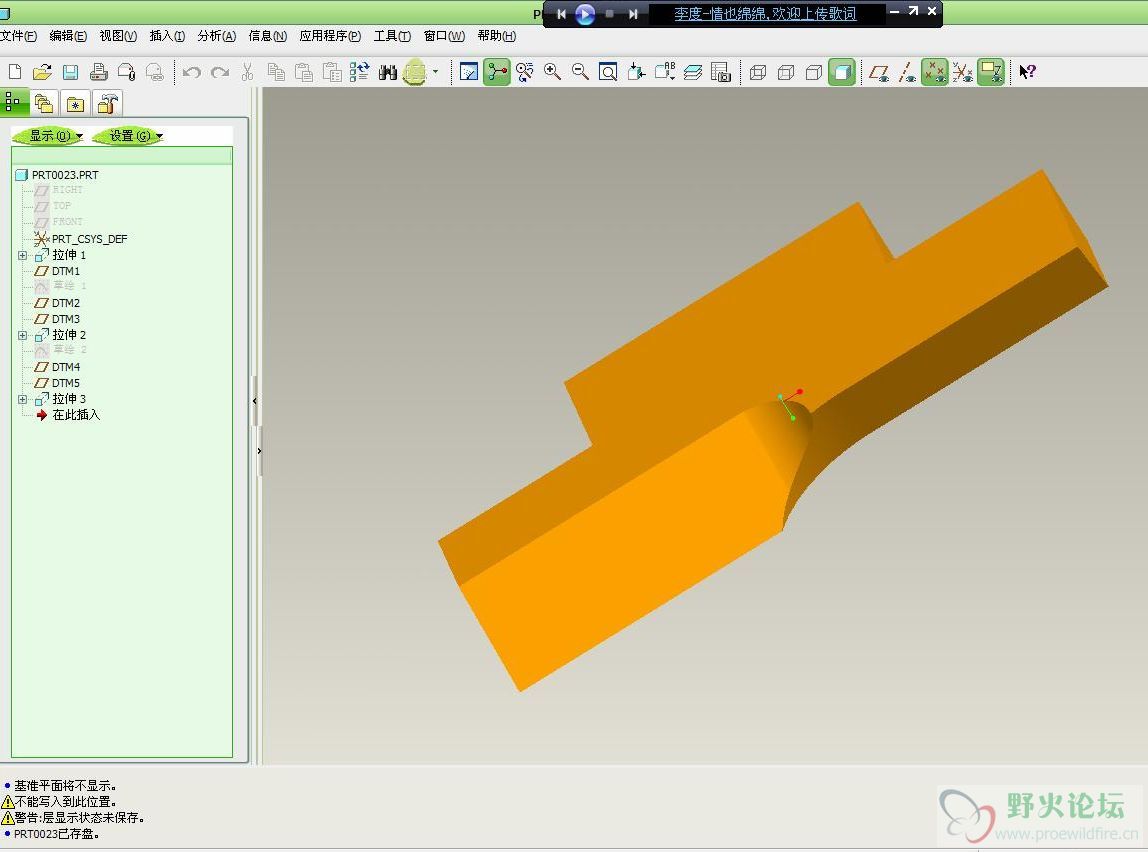Click the selection box tool icon
Screen dimensions: 1148x852
[x=414, y=72]
